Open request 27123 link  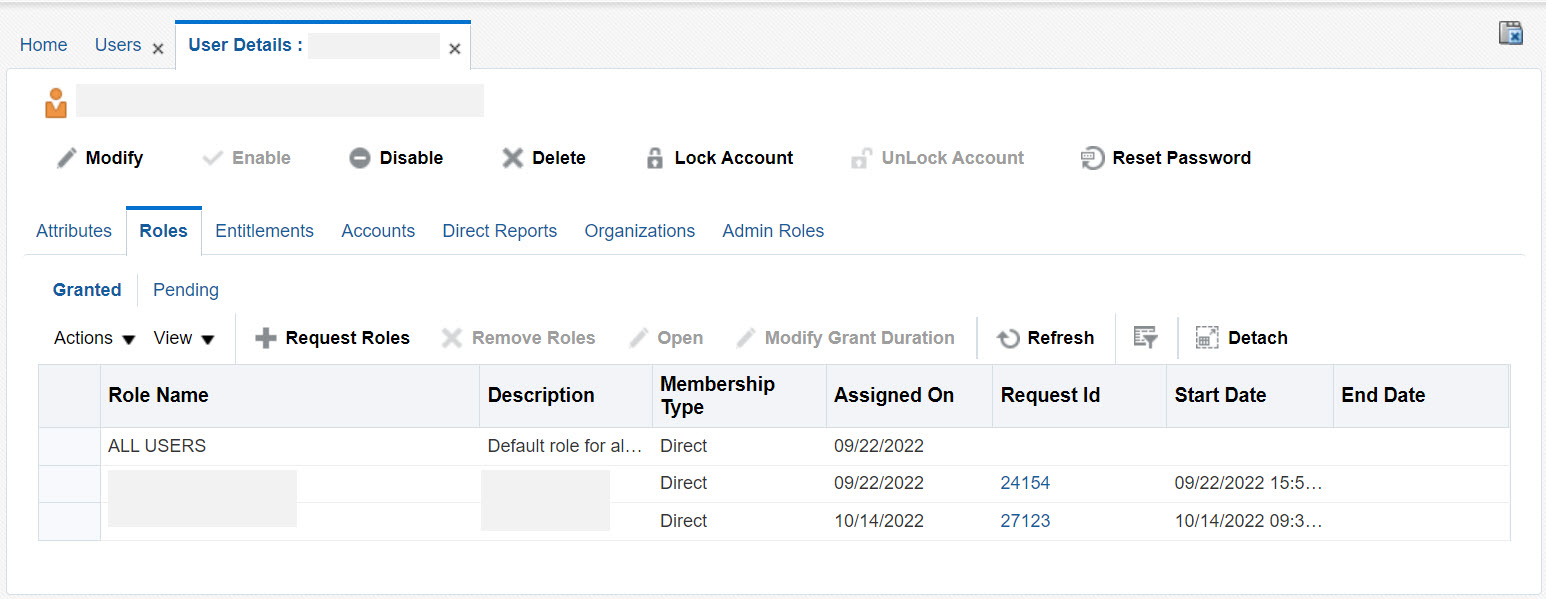coord(1025,520)
